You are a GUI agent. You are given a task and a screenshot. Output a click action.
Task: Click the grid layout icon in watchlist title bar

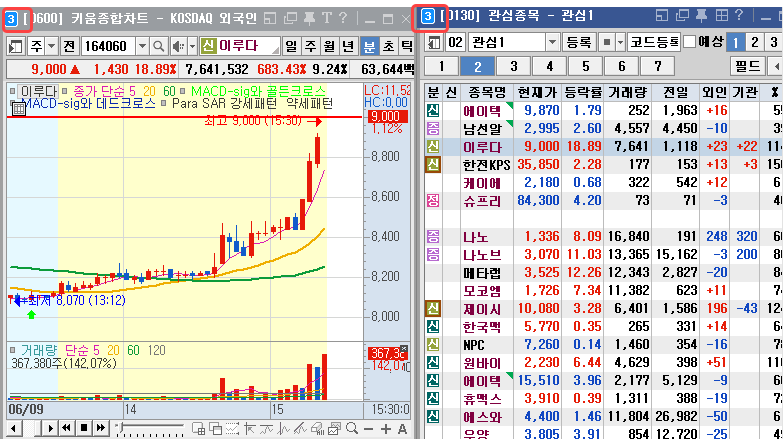click(722, 16)
